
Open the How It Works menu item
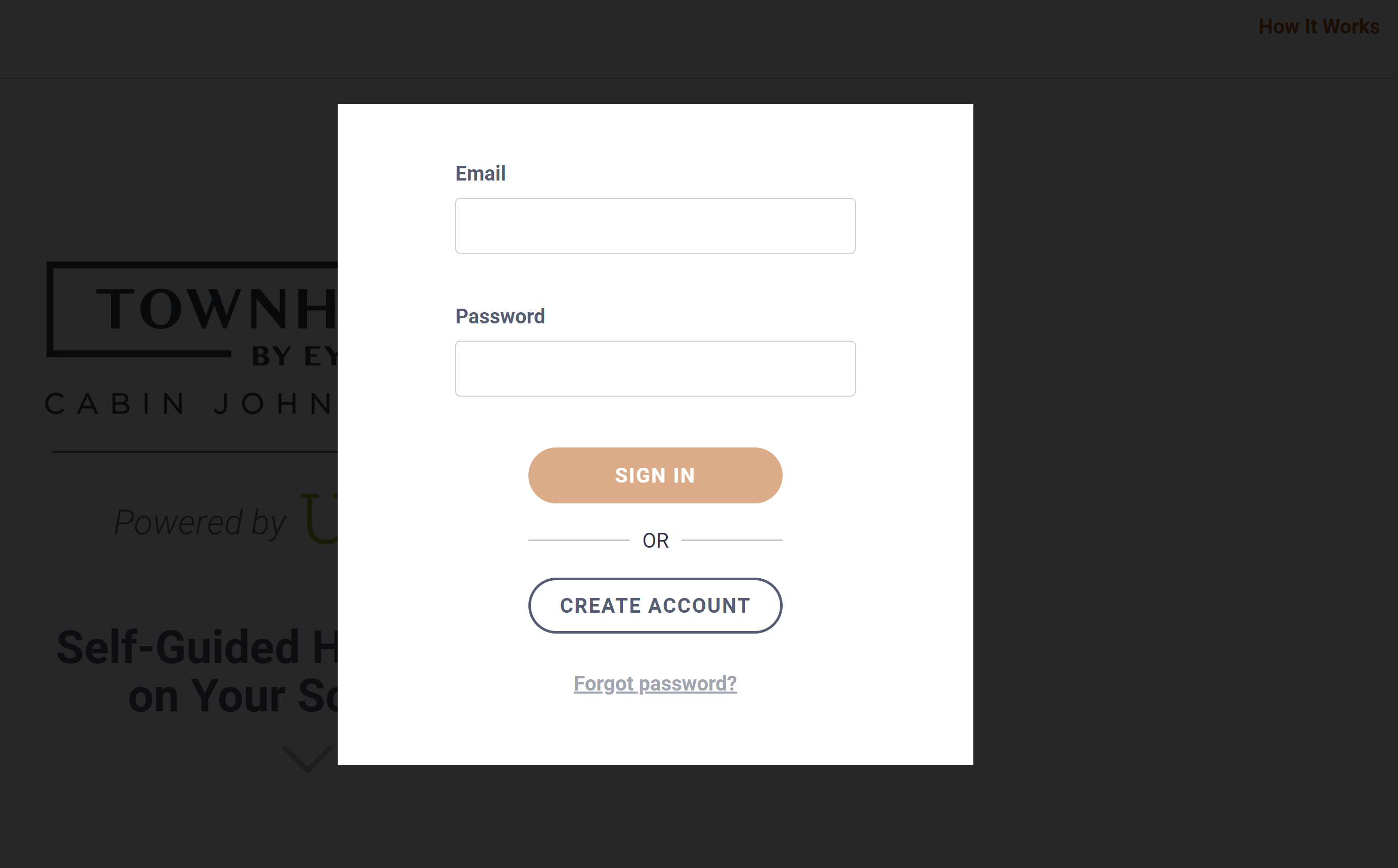(x=1319, y=27)
